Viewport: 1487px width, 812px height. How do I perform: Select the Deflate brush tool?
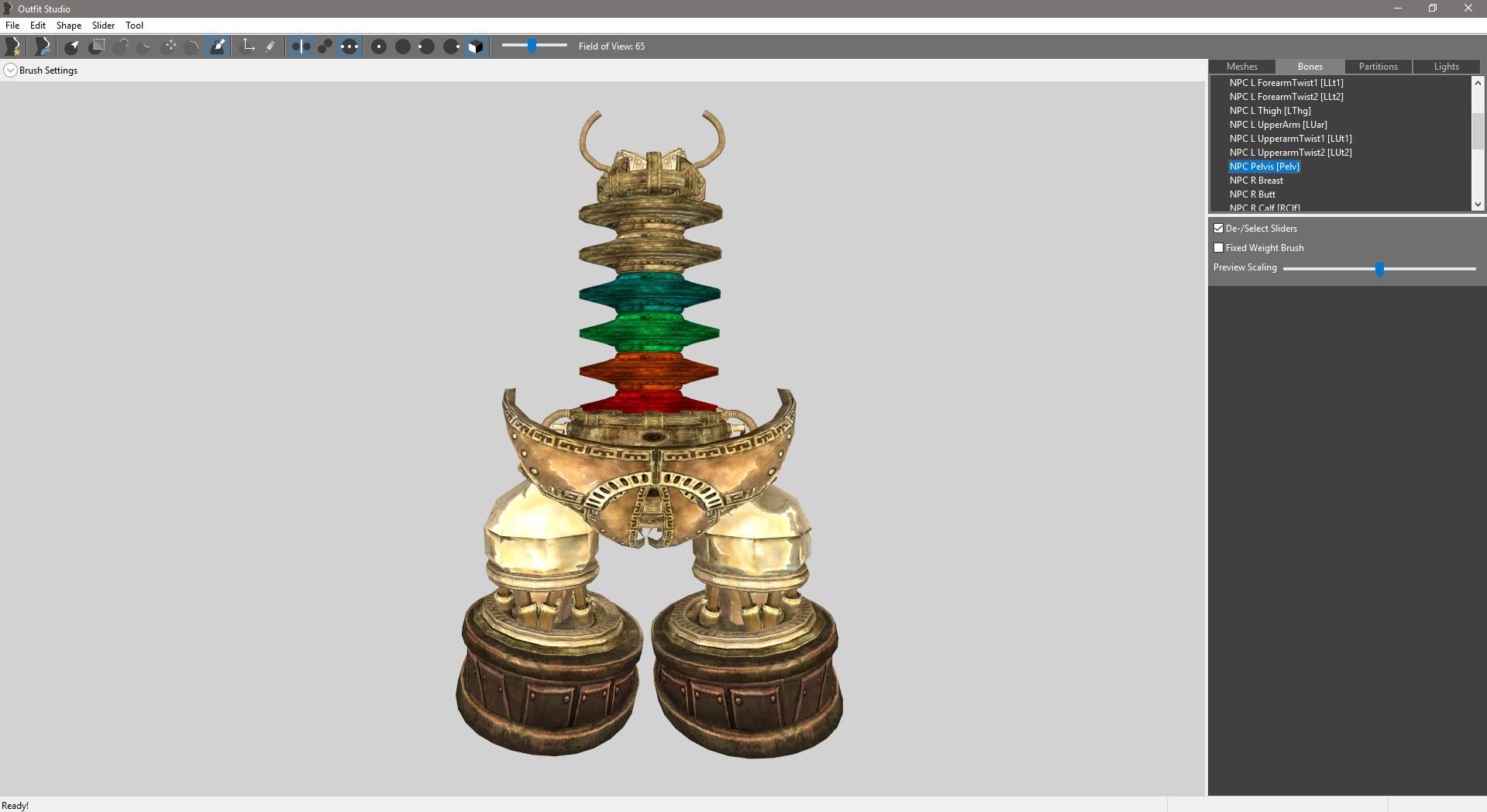click(145, 46)
